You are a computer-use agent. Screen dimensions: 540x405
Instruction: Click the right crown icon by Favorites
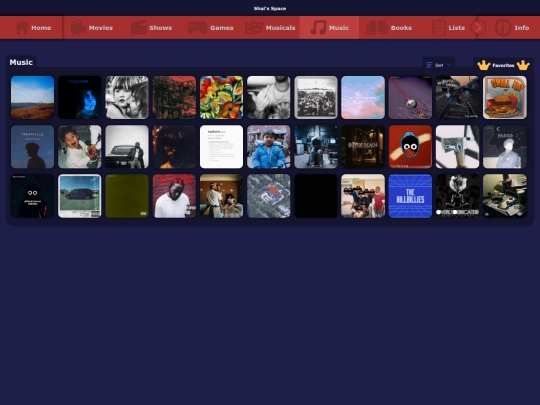coord(523,65)
